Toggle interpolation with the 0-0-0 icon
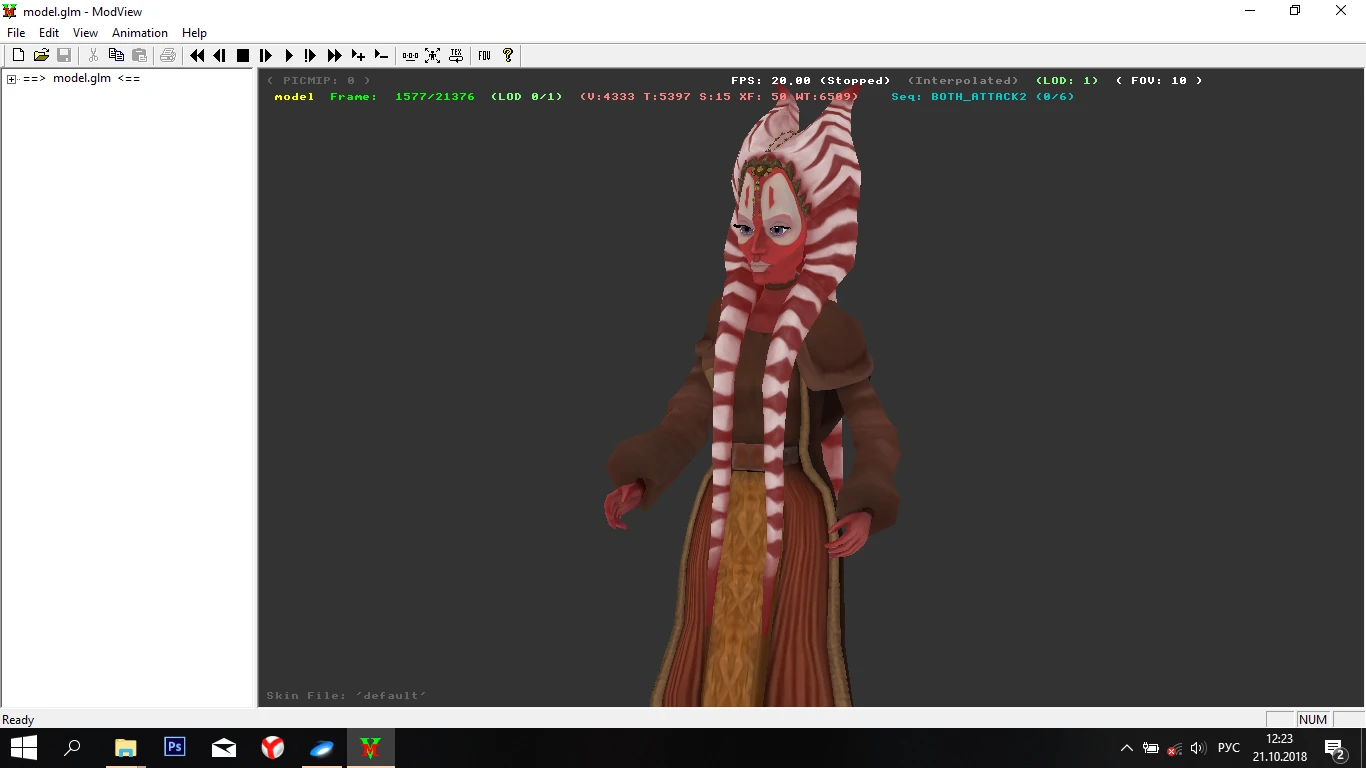The width and height of the screenshot is (1366, 768). [410, 56]
